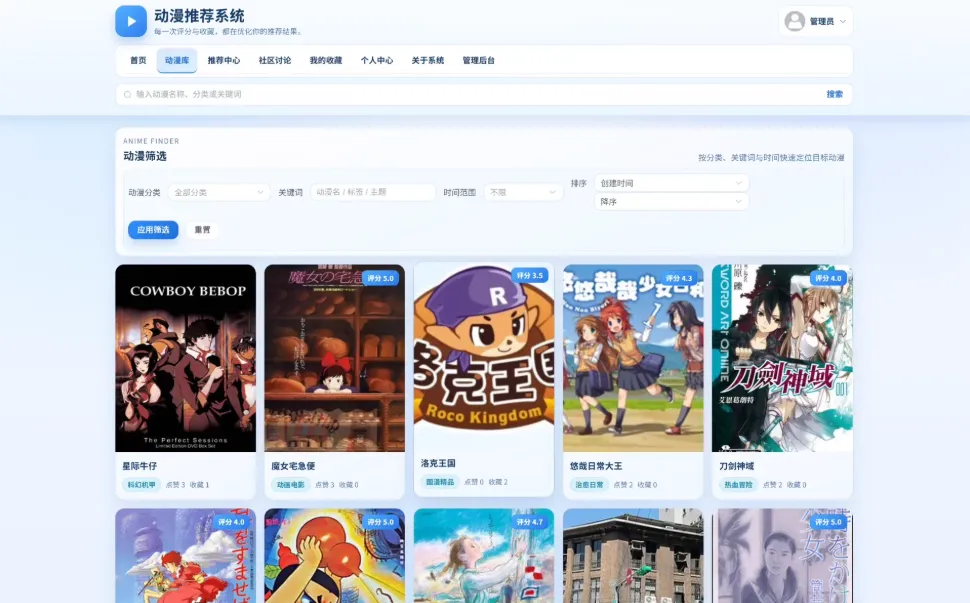
Task: Open the 管理后台 tab
Action: point(478,61)
